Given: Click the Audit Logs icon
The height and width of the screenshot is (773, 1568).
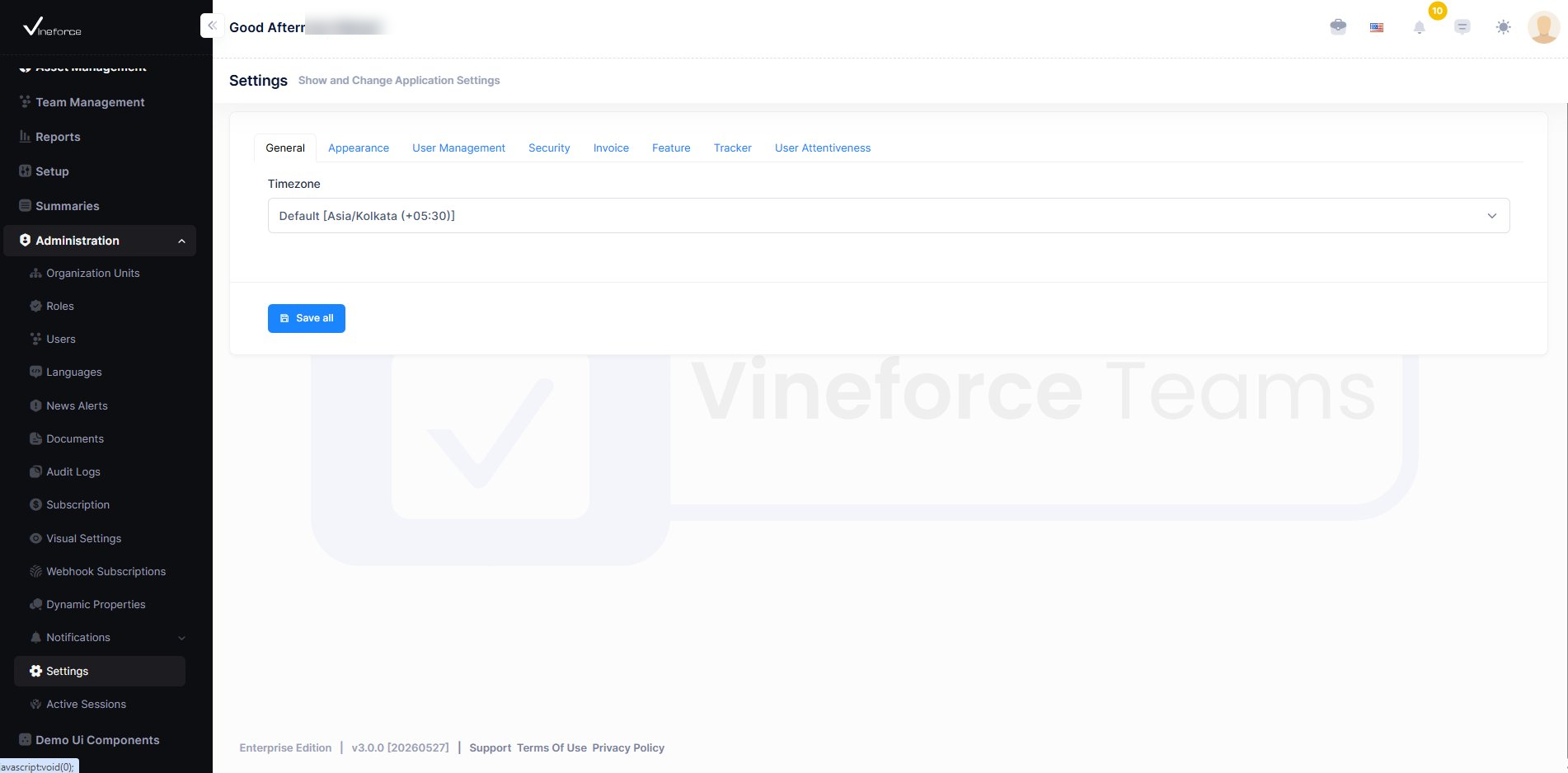Looking at the screenshot, I should click(x=35, y=472).
